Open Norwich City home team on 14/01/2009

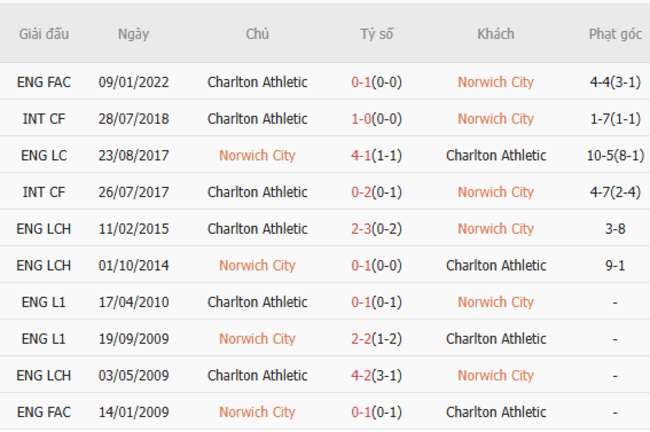(x=257, y=412)
